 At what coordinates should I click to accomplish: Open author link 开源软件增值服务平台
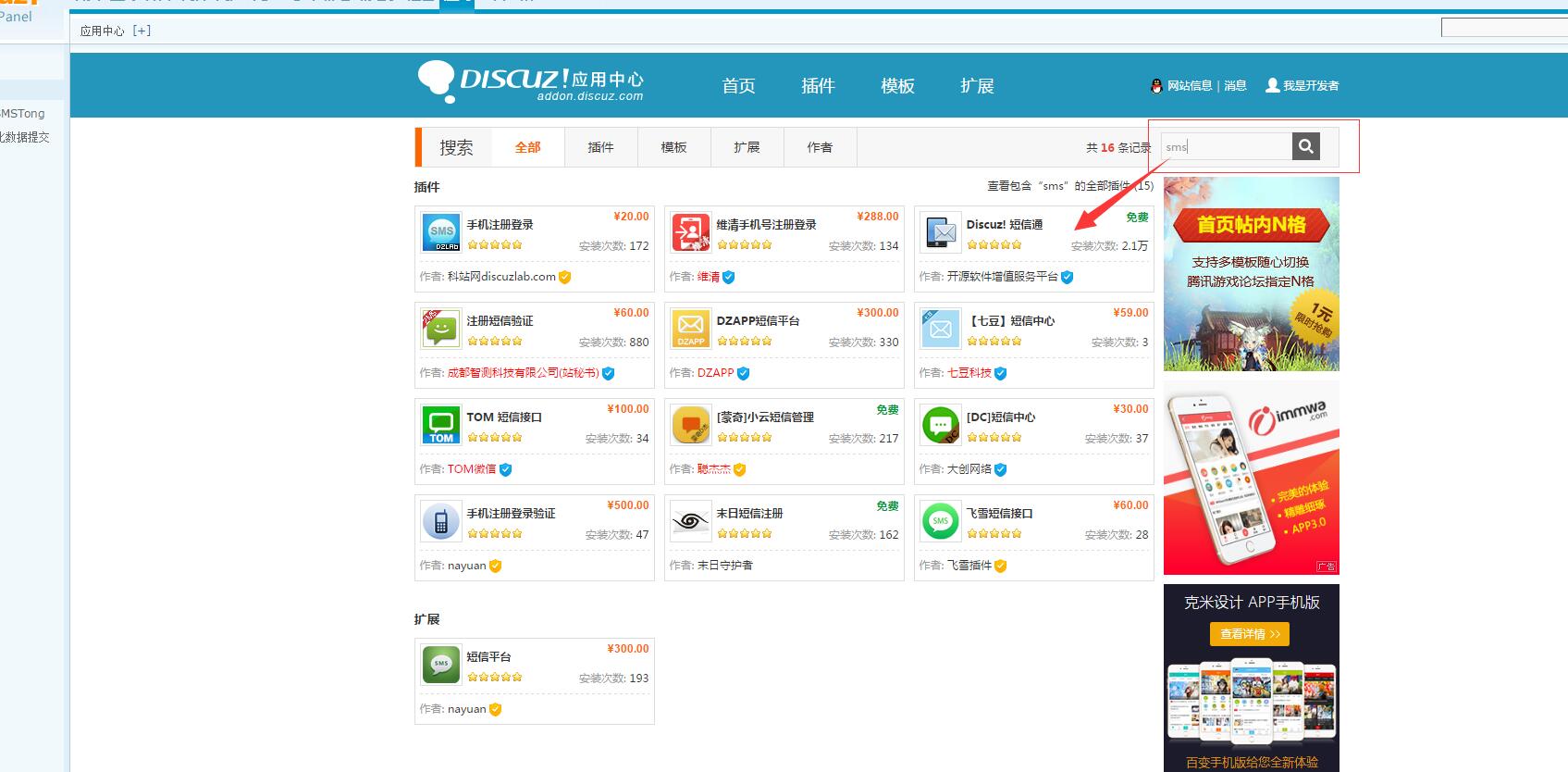tap(1002, 277)
